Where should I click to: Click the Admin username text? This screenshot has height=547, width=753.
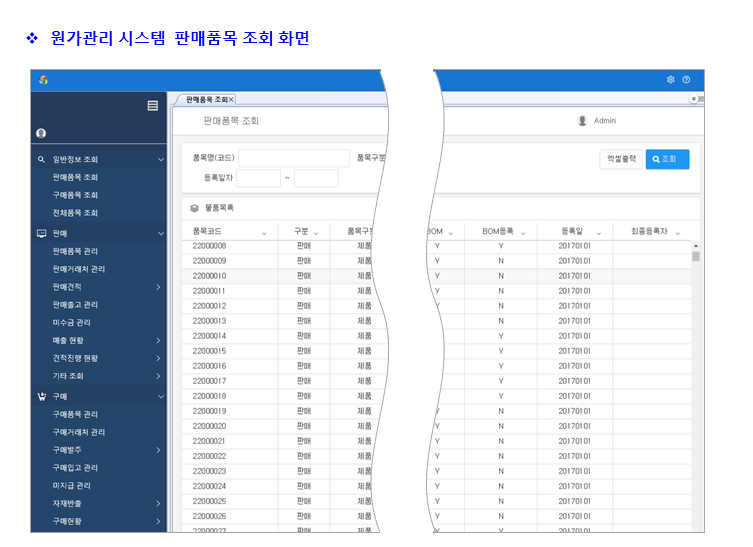[x=605, y=121]
